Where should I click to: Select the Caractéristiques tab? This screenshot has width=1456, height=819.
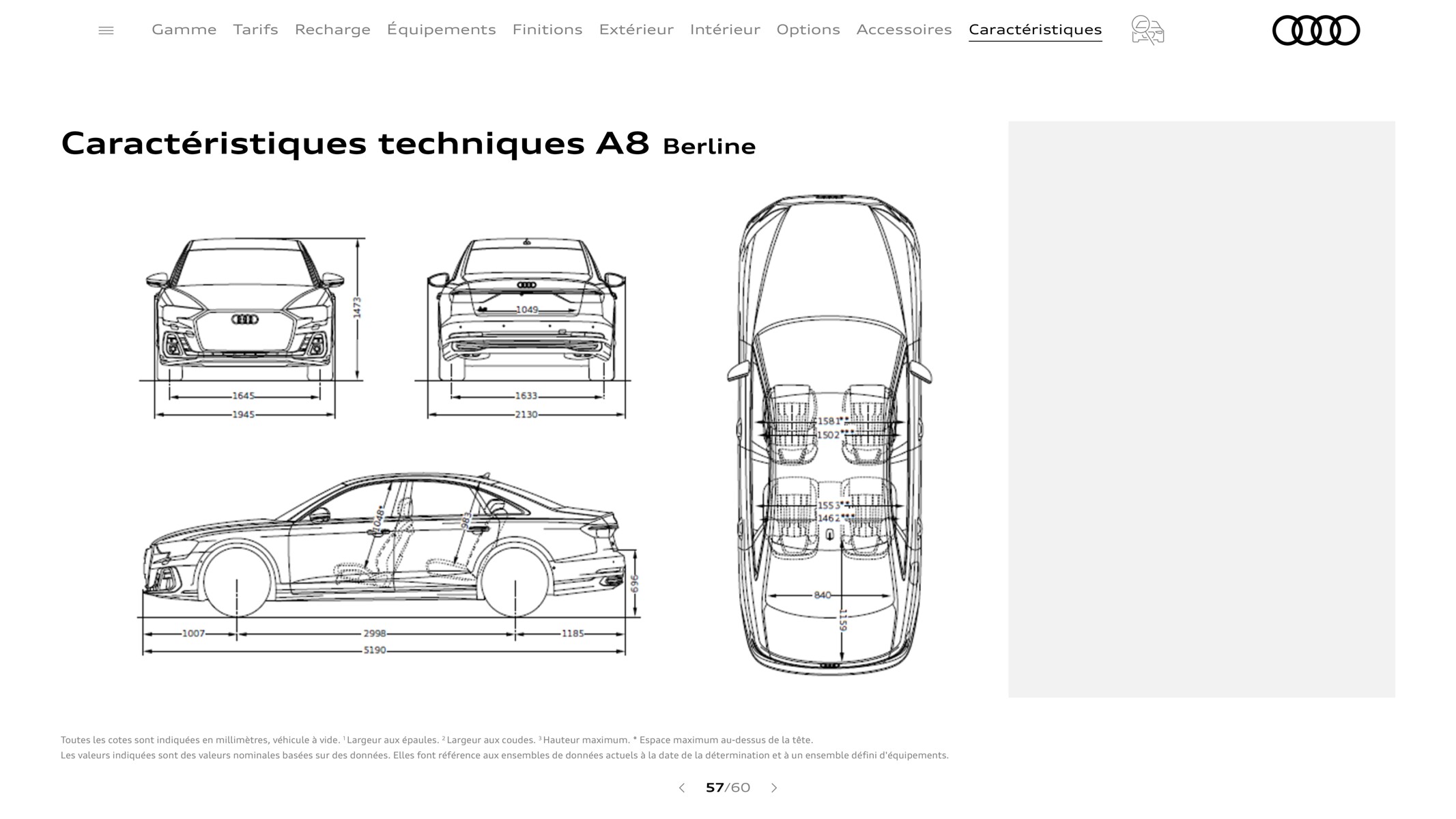(x=1035, y=29)
